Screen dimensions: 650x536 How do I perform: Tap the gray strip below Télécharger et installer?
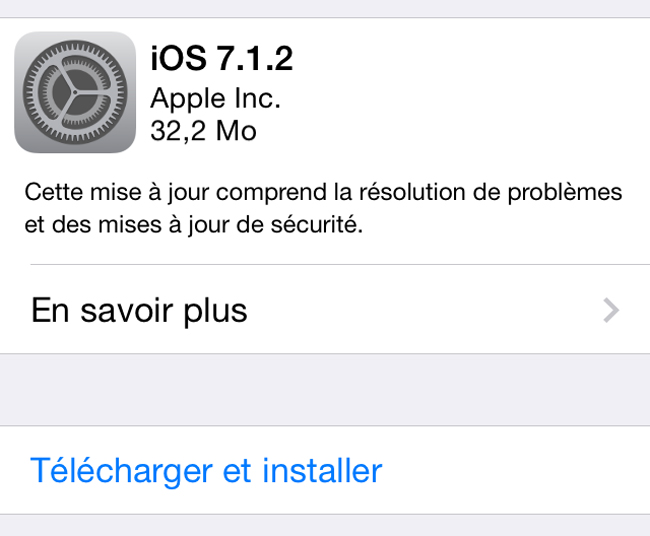(325, 526)
